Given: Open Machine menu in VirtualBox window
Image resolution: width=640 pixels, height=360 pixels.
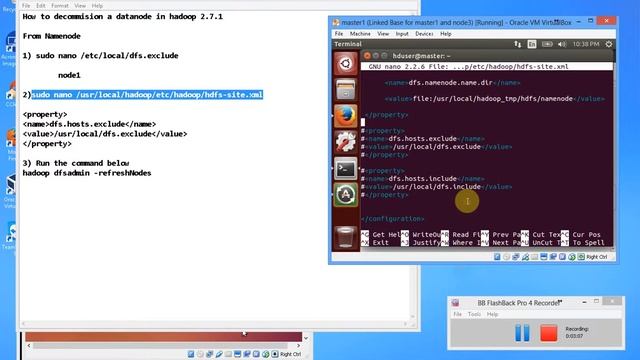Looking at the screenshot, I should [360, 34].
